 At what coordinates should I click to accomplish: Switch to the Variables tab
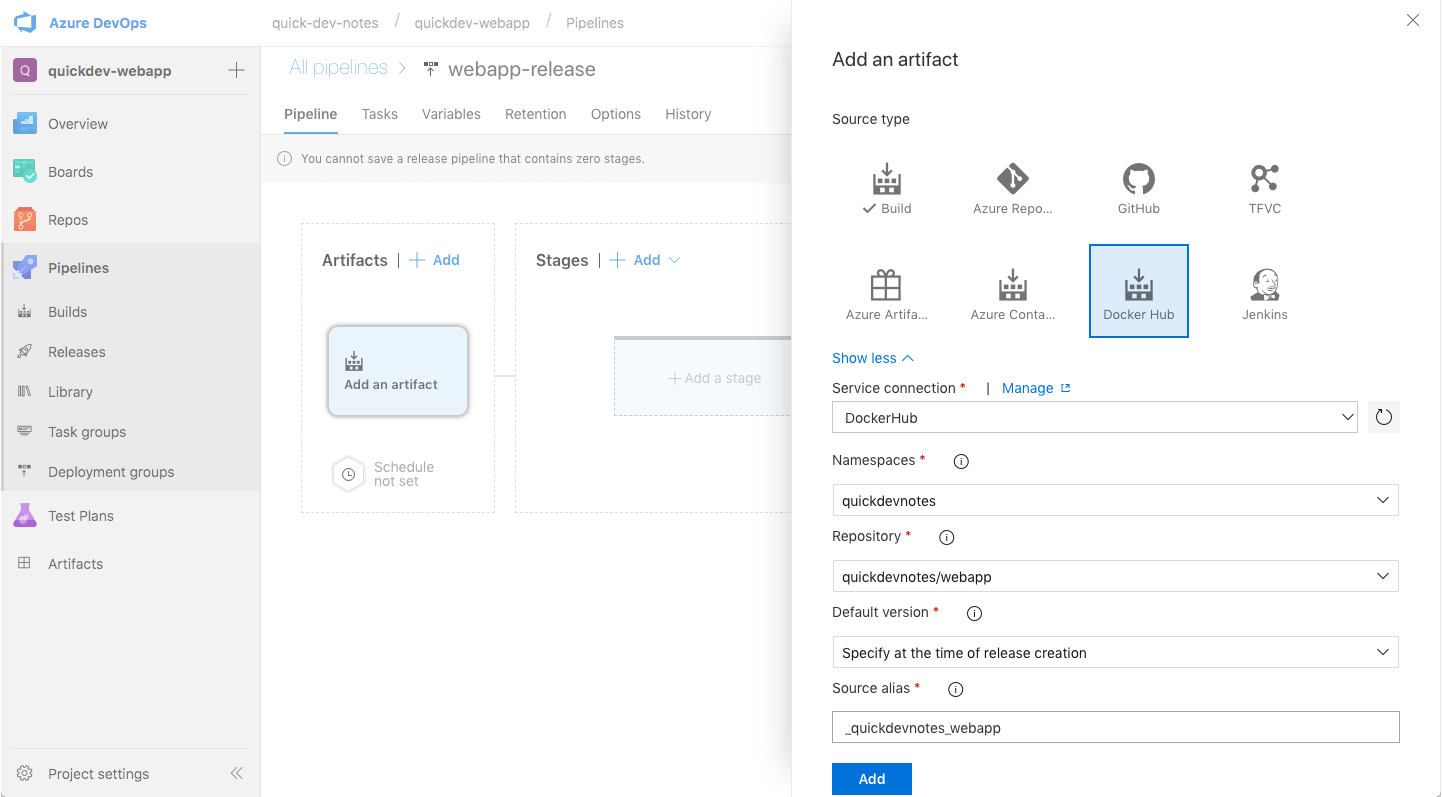tap(451, 114)
